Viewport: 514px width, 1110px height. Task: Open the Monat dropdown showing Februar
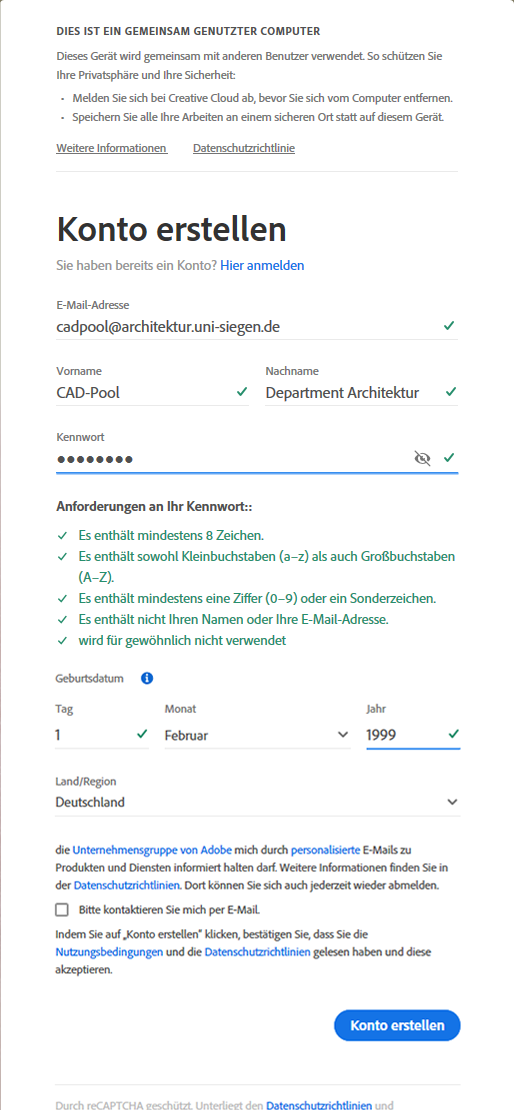point(257,735)
